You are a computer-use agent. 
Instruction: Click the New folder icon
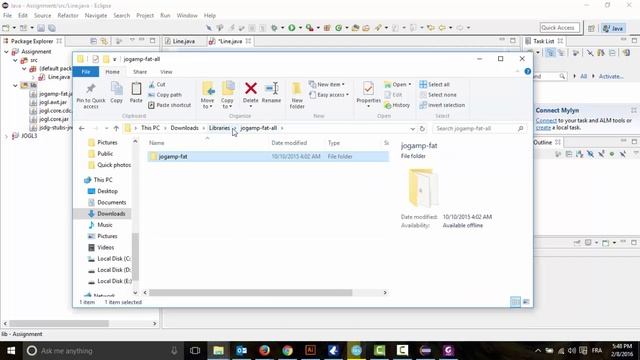click(297, 89)
